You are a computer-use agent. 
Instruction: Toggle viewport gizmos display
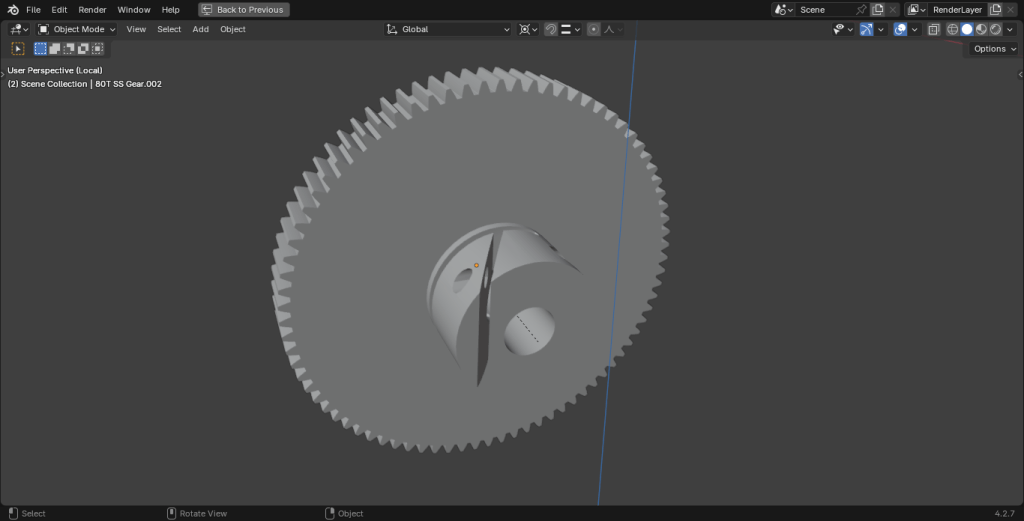pyautogui.click(x=866, y=29)
